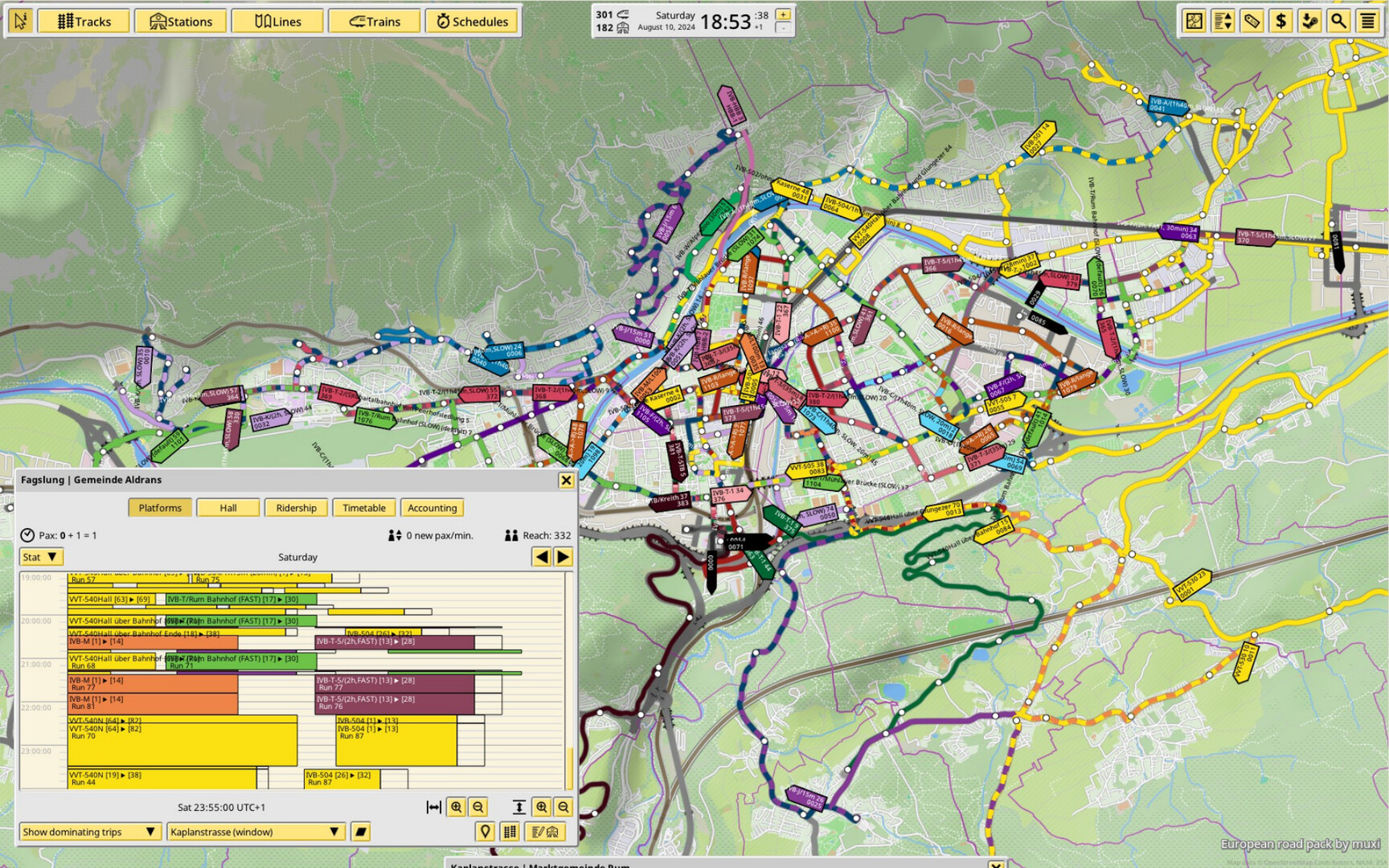Click the Trains toolbar button
Image resolution: width=1389 pixels, height=868 pixels.
coord(374,21)
